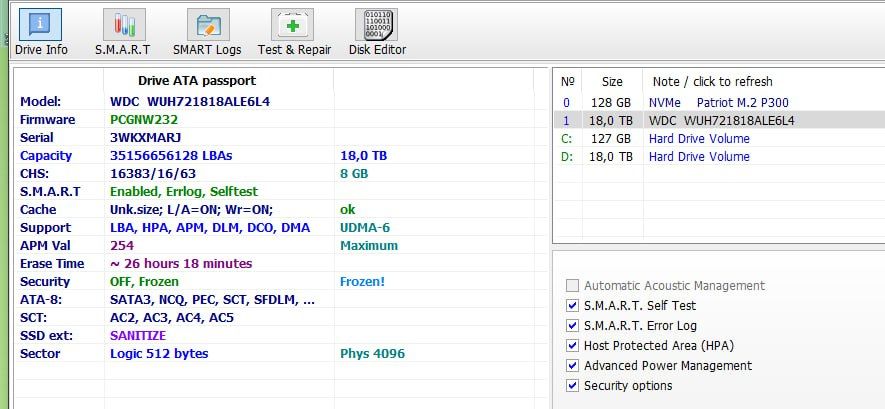
Task: Click 'Enabled, Errlog, Selftest' S.M.A.R.T value
Action: (184, 191)
